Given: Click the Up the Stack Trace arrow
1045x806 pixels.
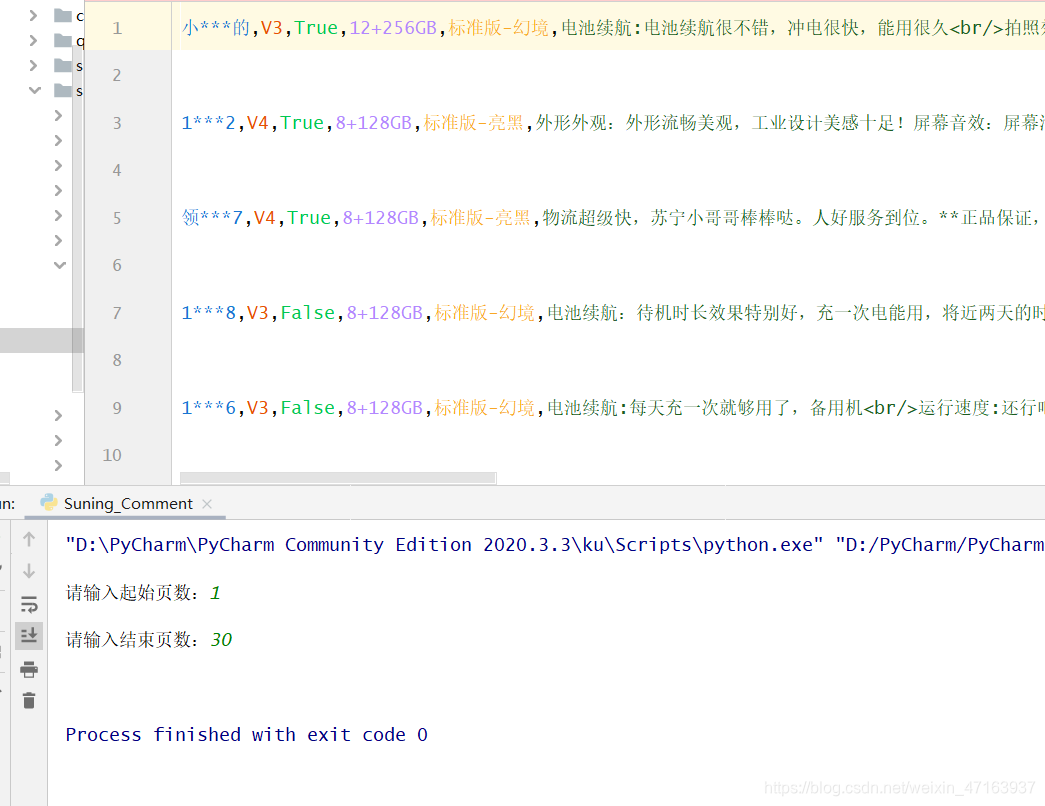Looking at the screenshot, I should point(29,539).
